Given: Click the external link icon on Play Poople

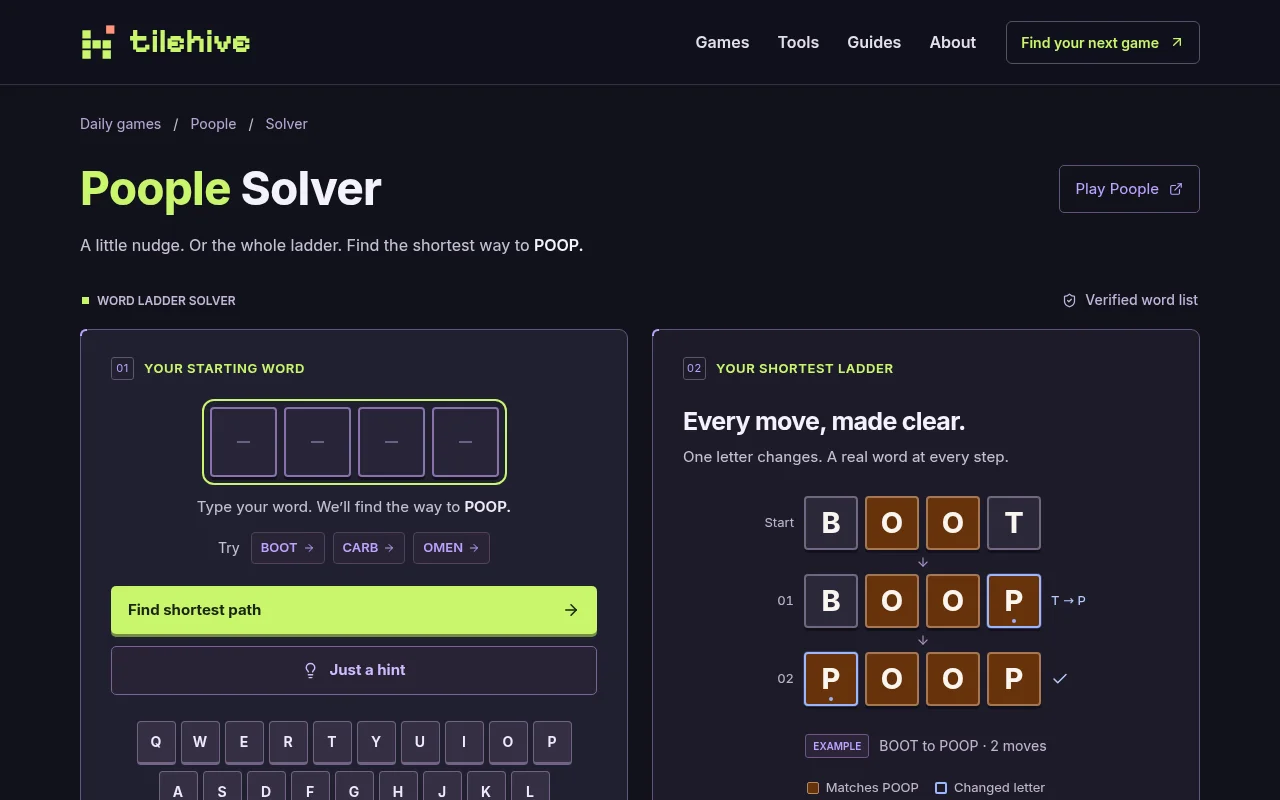Looking at the screenshot, I should 1176,189.
